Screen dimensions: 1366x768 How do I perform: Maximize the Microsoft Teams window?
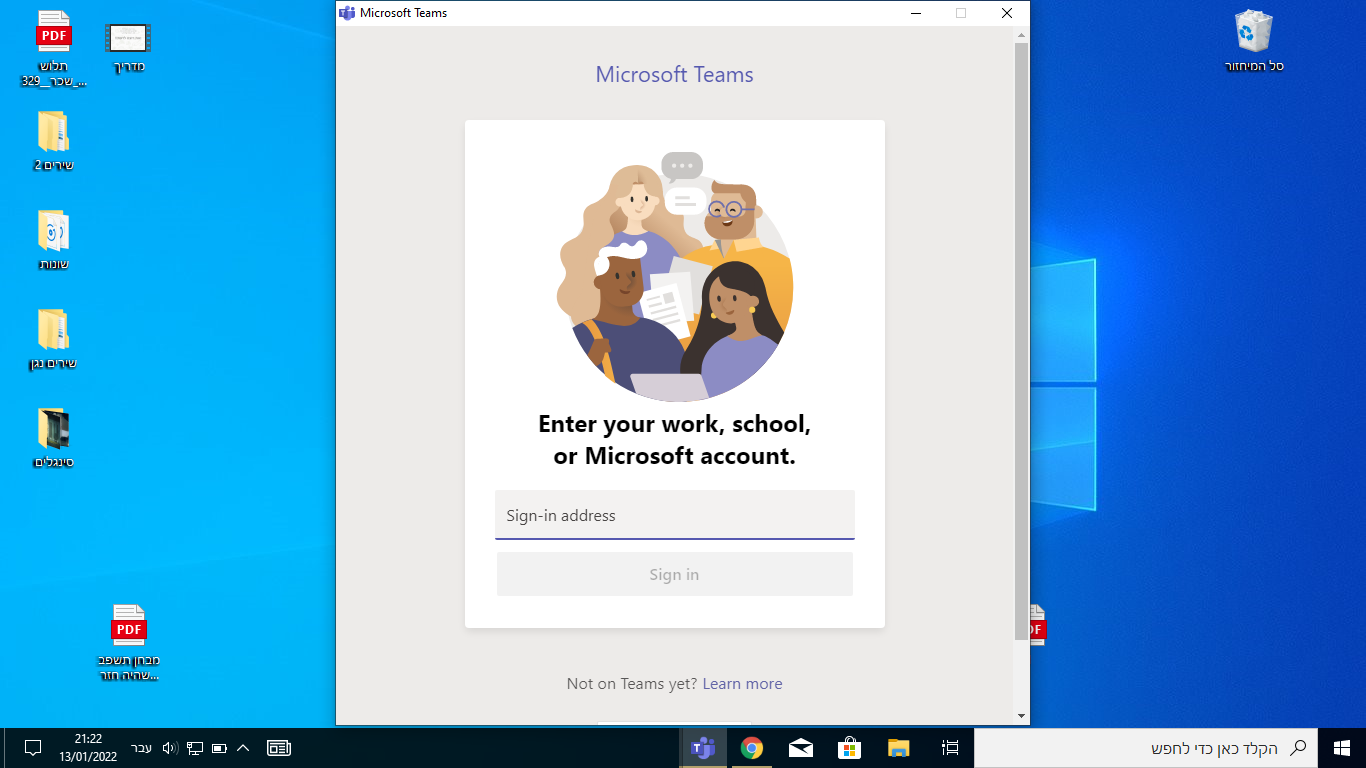coord(961,13)
